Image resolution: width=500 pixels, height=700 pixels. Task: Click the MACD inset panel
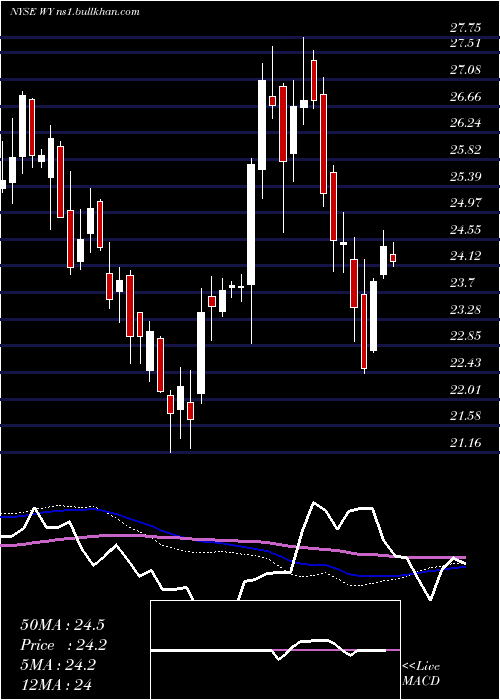275,650
